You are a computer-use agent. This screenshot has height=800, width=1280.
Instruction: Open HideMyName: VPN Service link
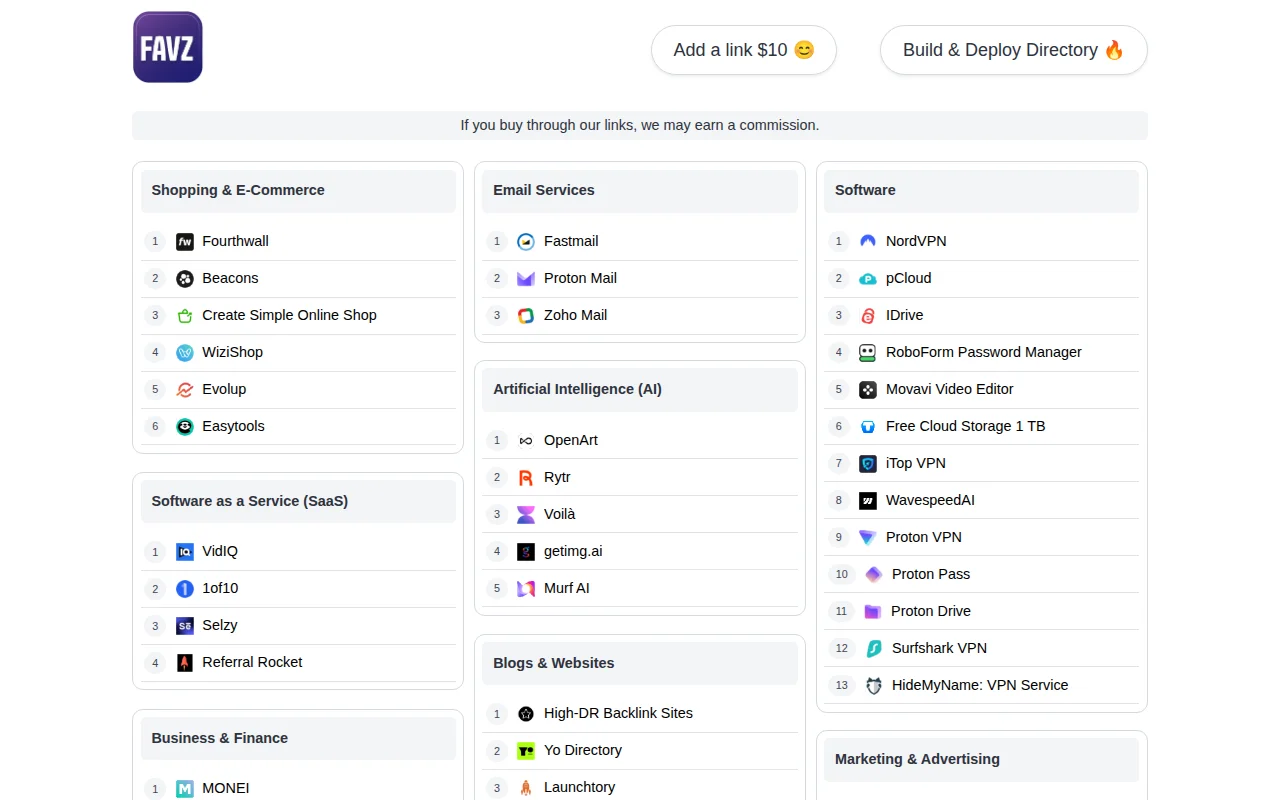(x=980, y=685)
